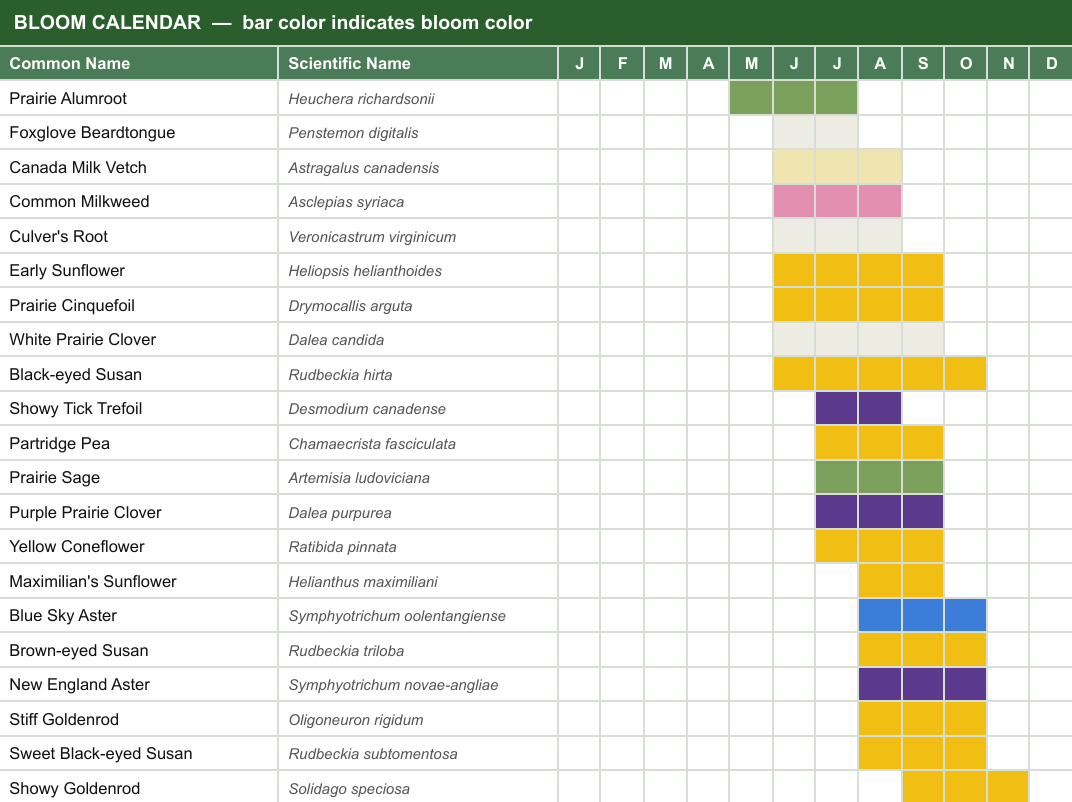Click the purple Showy Tick Trefoil bloom bar
The height and width of the screenshot is (802, 1072).
tap(859, 408)
